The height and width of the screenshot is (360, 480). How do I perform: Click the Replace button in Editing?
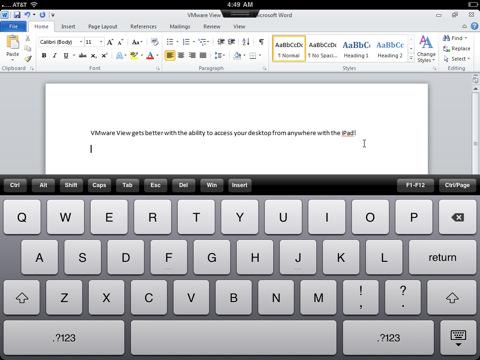[x=456, y=49]
